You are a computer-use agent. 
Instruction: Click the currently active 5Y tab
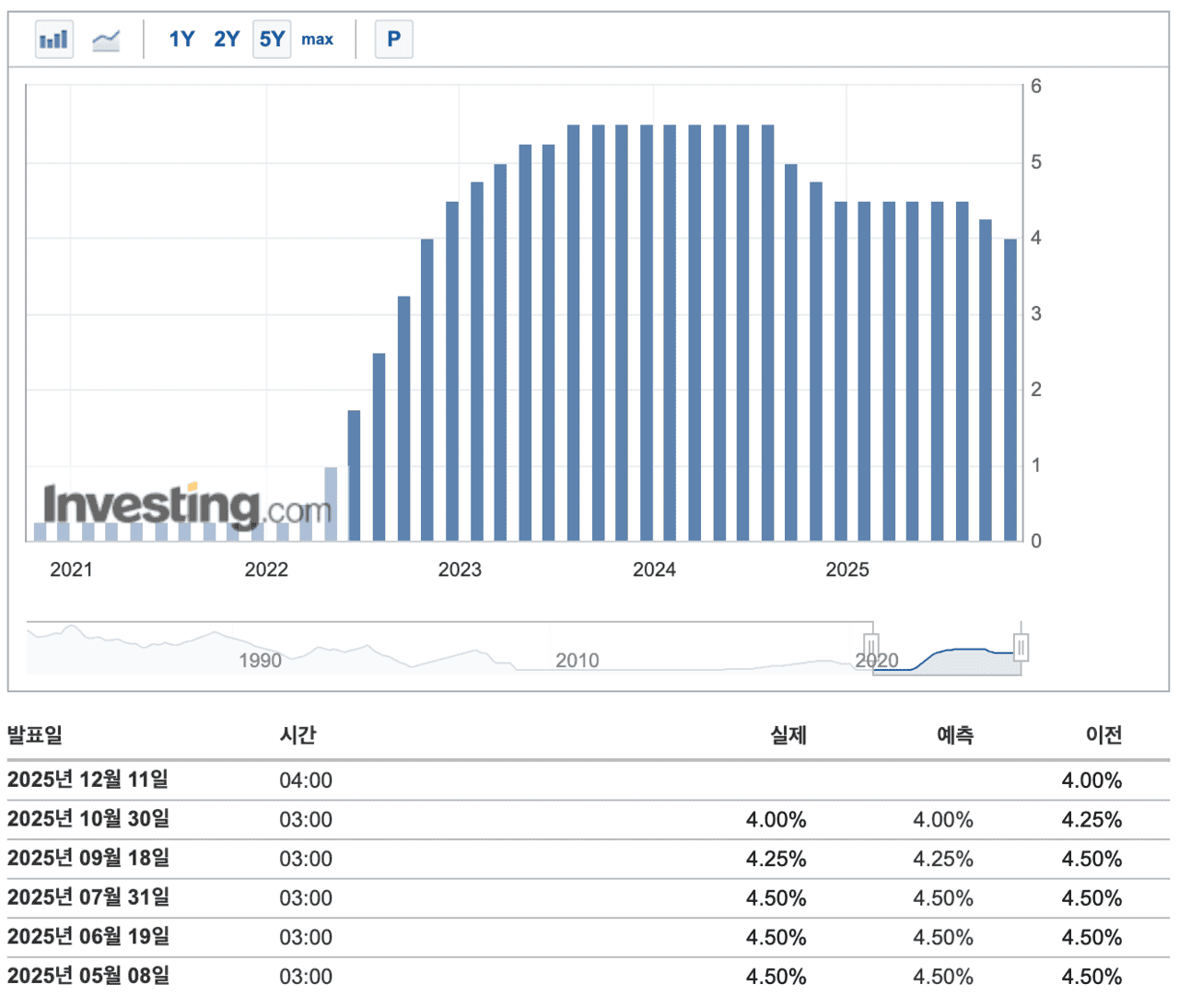coord(272,39)
